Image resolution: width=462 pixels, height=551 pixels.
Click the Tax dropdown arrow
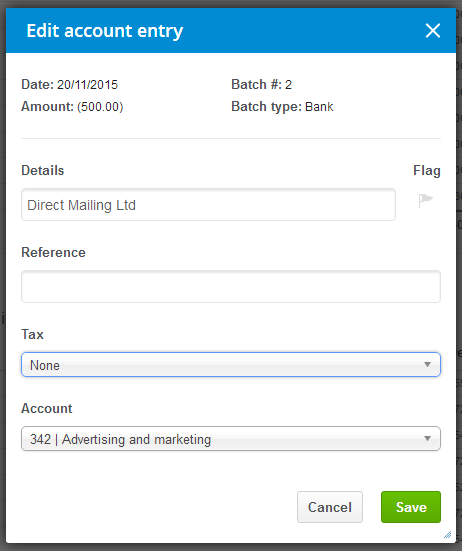(x=427, y=365)
